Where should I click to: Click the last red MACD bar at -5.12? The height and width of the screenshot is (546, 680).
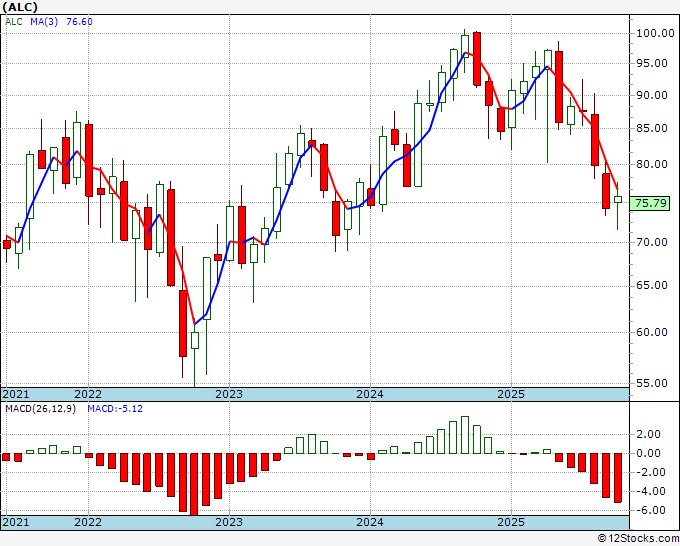click(618, 478)
